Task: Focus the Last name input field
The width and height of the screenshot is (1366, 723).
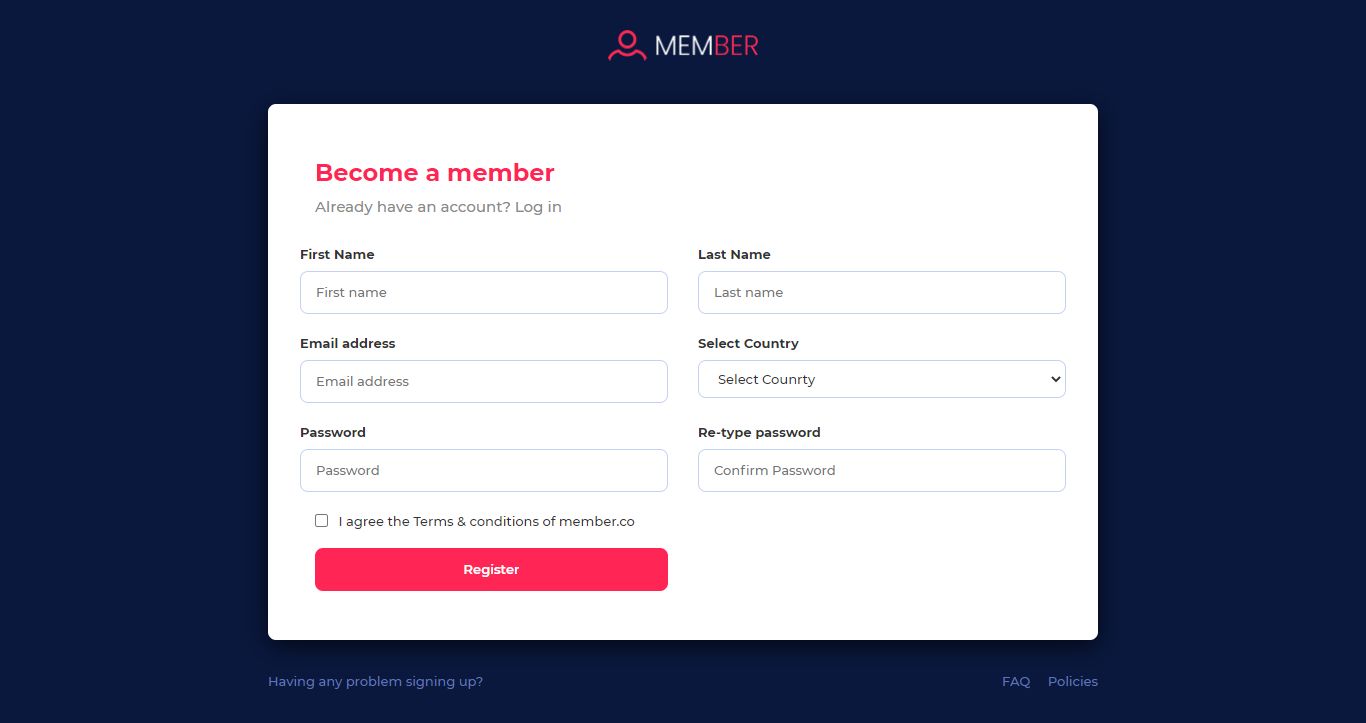Action: [x=881, y=292]
